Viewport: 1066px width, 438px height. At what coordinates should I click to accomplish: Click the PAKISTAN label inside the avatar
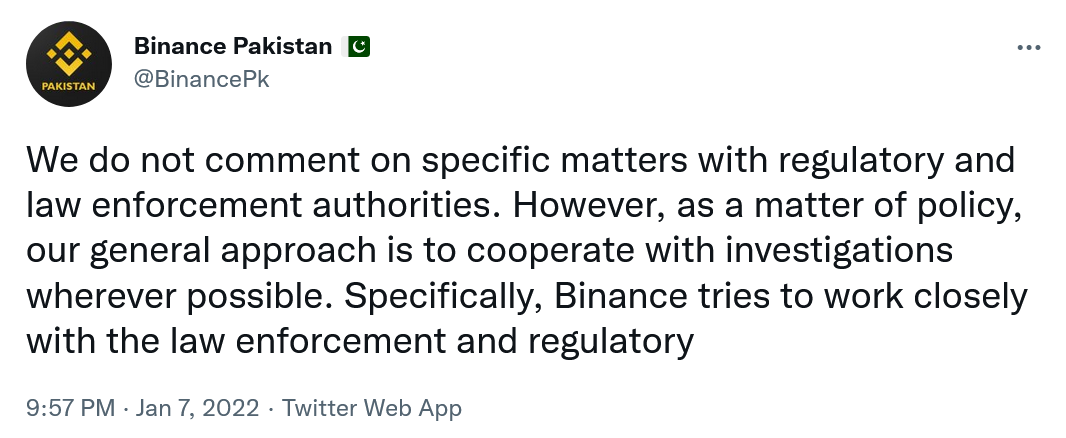68,86
